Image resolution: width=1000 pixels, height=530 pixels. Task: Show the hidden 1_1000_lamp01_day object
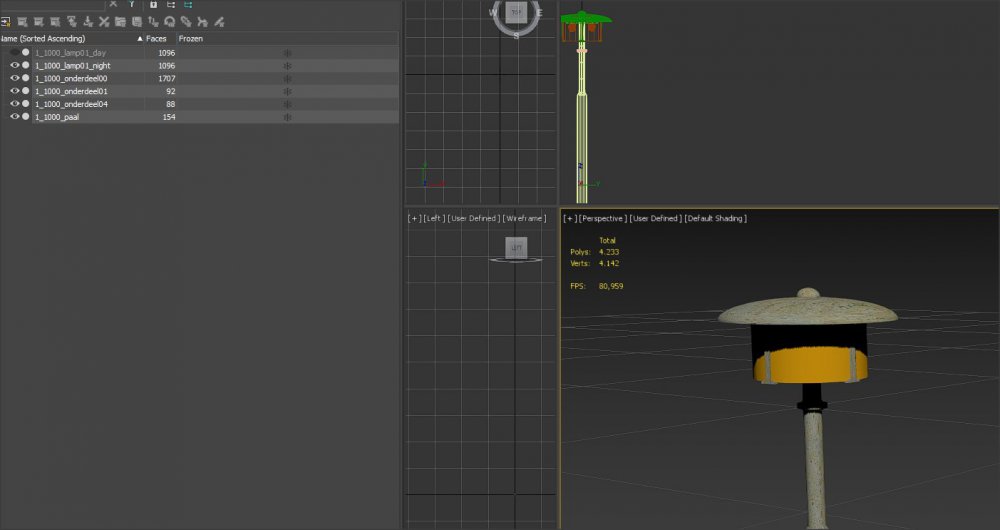pos(14,52)
